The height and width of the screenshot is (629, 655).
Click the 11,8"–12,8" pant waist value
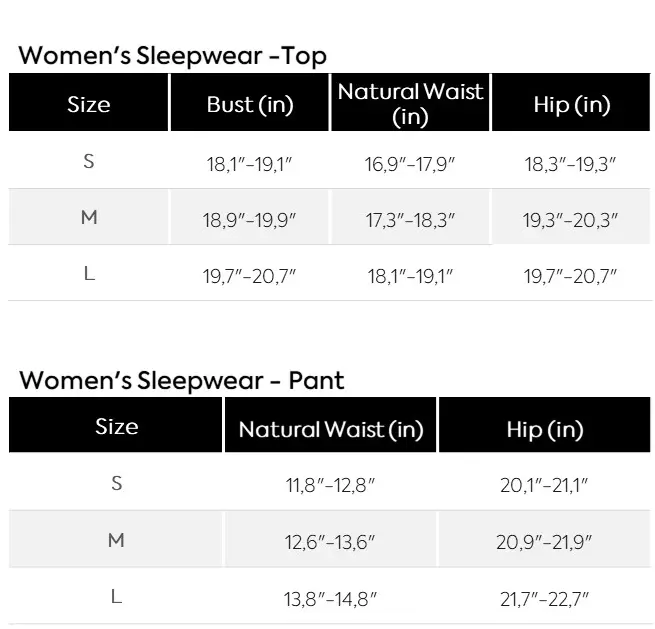click(x=331, y=486)
